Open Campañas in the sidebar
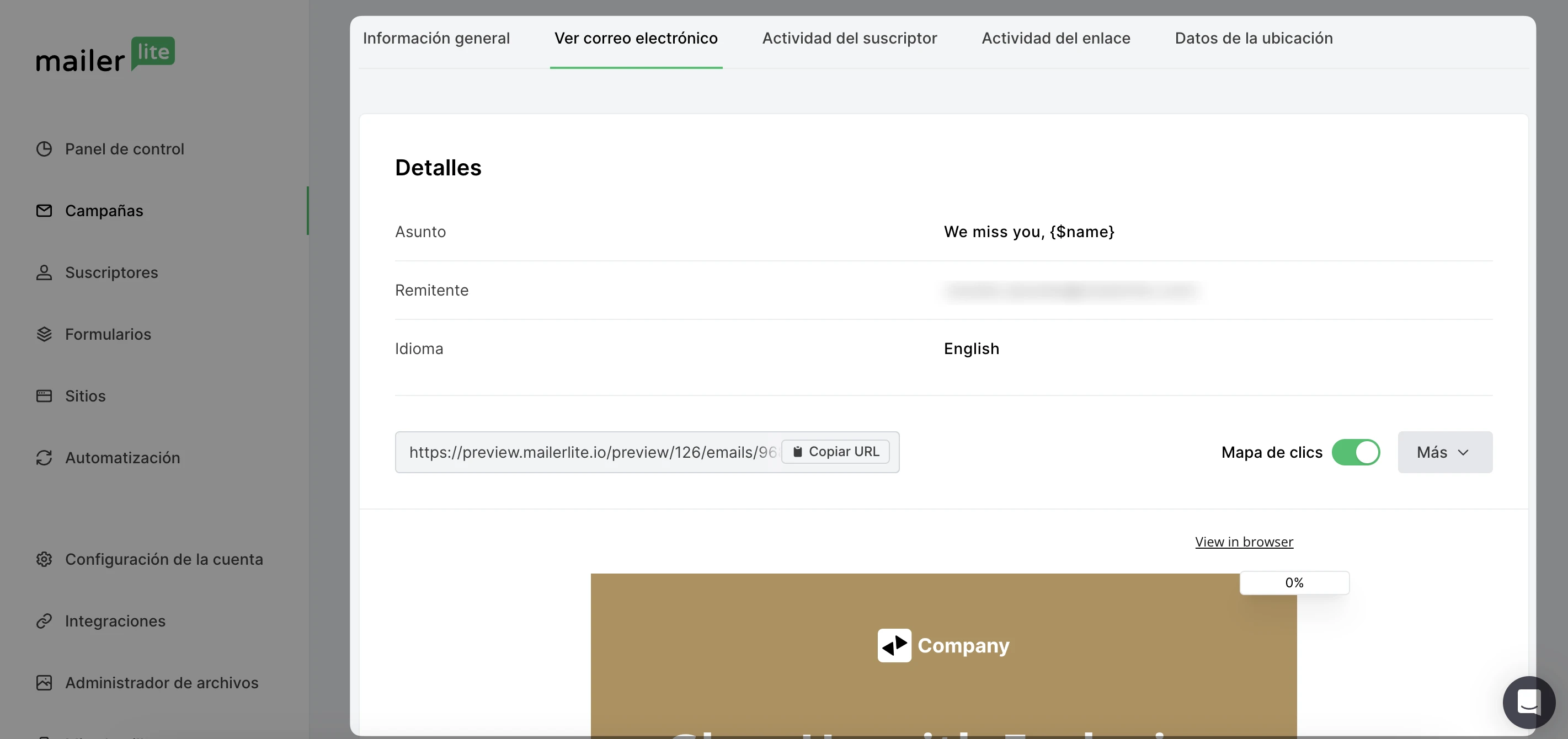 tap(104, 211)
